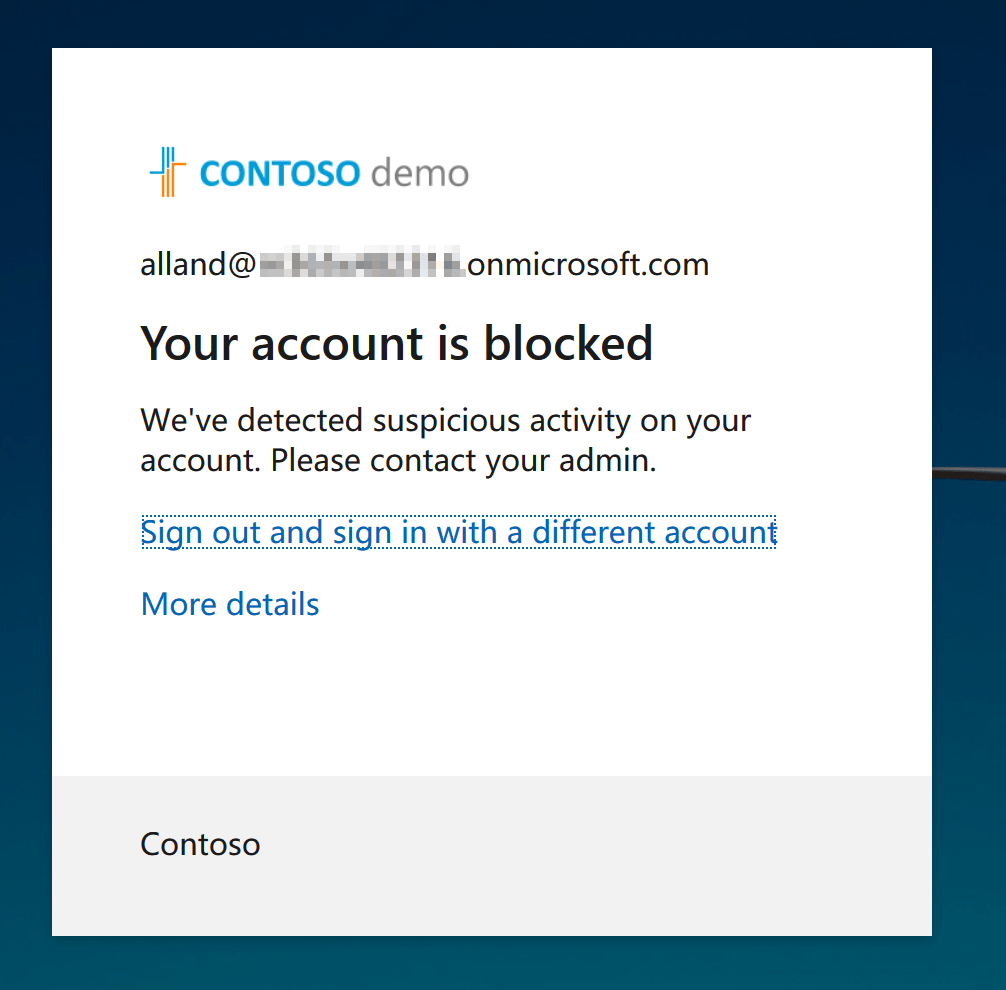This screenshot has height=990, width=1006.
Task: Click the onmicrosoft.com domain text
Action: coord(588,264)
